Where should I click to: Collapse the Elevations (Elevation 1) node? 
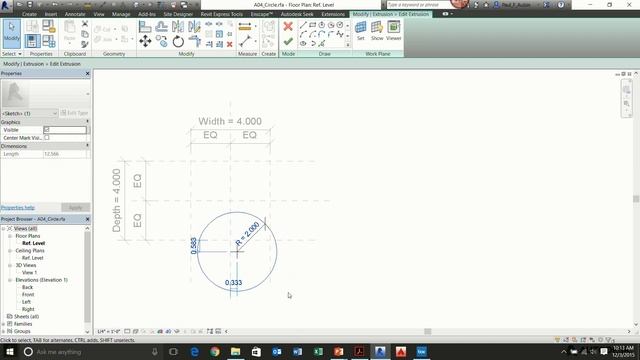10,280
